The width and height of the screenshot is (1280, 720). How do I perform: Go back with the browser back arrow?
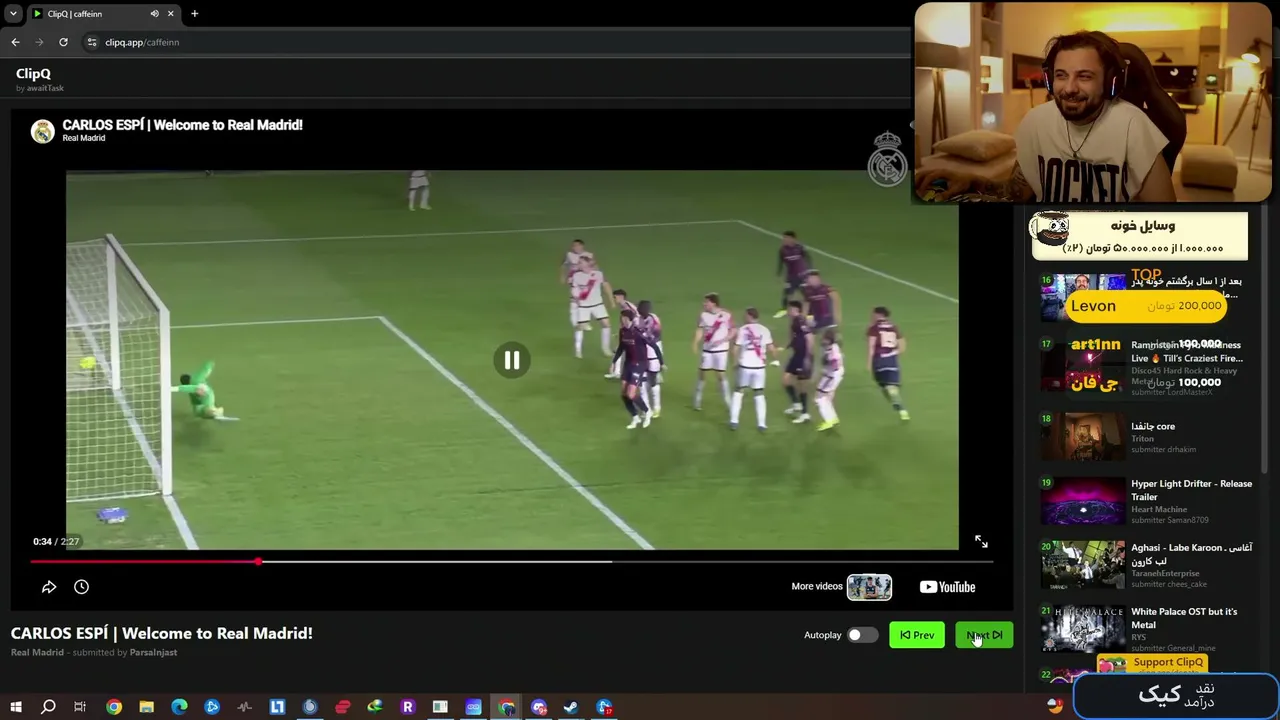(x=15, y=42)
